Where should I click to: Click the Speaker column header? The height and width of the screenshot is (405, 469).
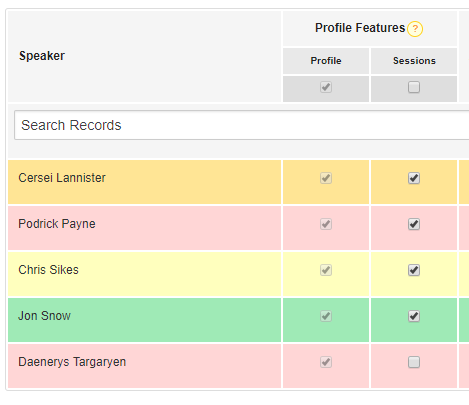(x=42, y=56)
